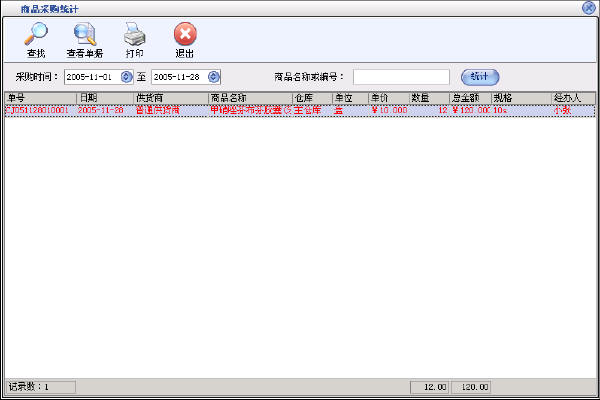Click the 打印 printer icon
600x400 pixels.
tap(134, 35)
